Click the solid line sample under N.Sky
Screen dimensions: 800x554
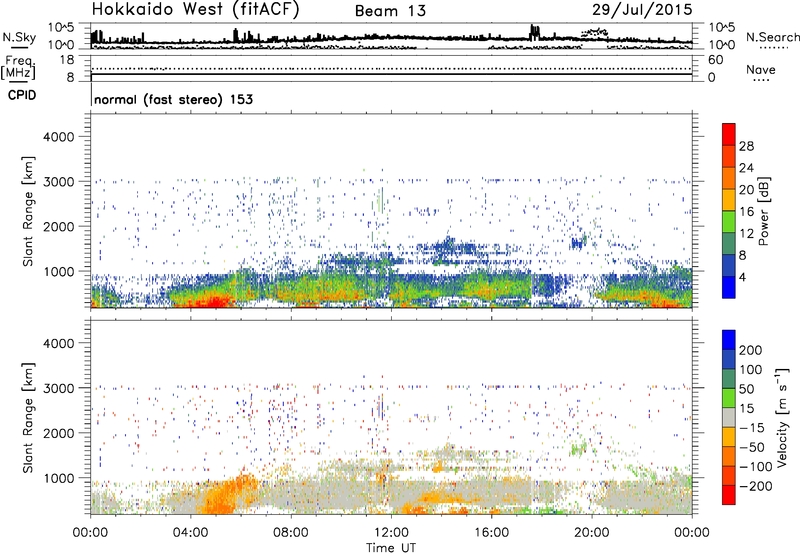(x=19, y=47)
